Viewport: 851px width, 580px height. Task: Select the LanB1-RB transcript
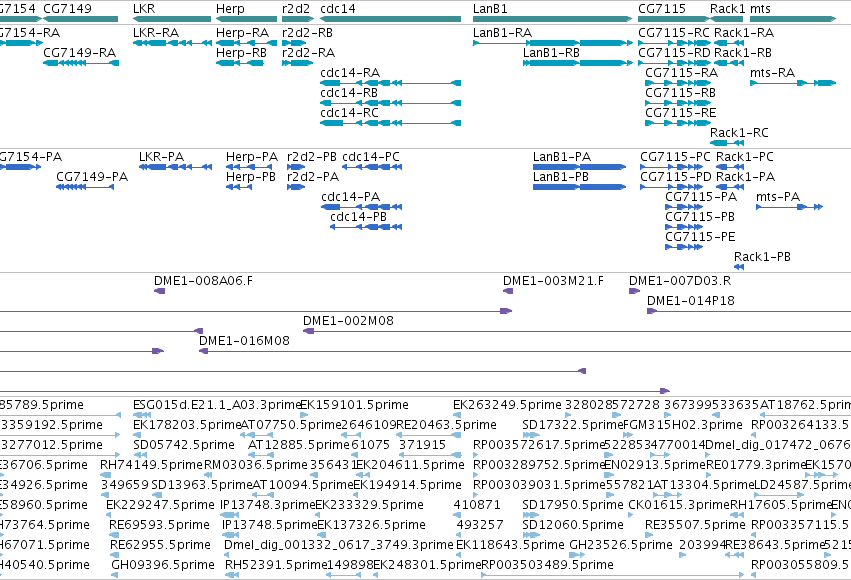pyautogui.click(x=577, y=63)
